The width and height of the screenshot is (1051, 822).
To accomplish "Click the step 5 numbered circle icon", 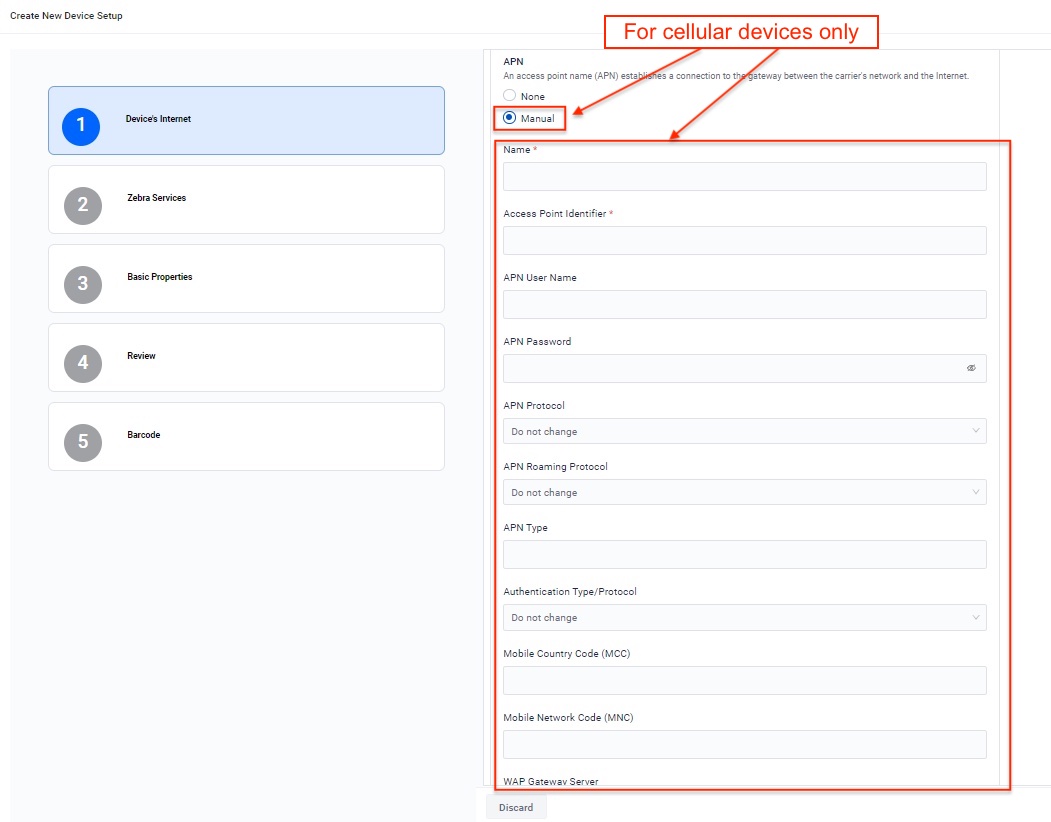I will [x=83, y=442].
